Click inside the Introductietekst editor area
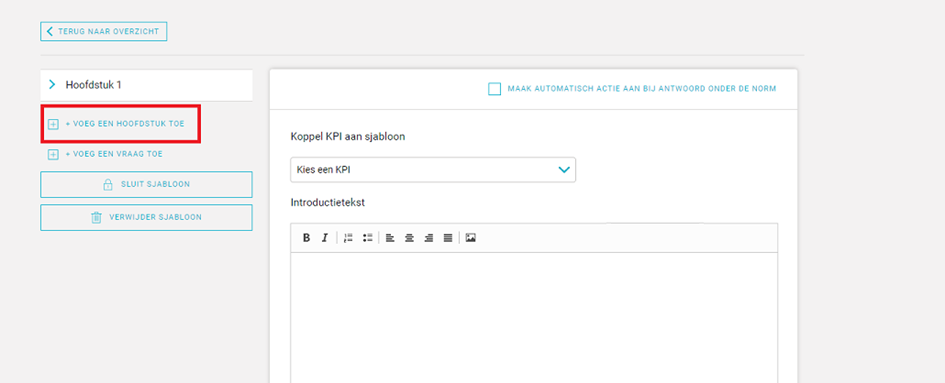Image resolution: width=945 pixels, height=383 pixels. 534,317
